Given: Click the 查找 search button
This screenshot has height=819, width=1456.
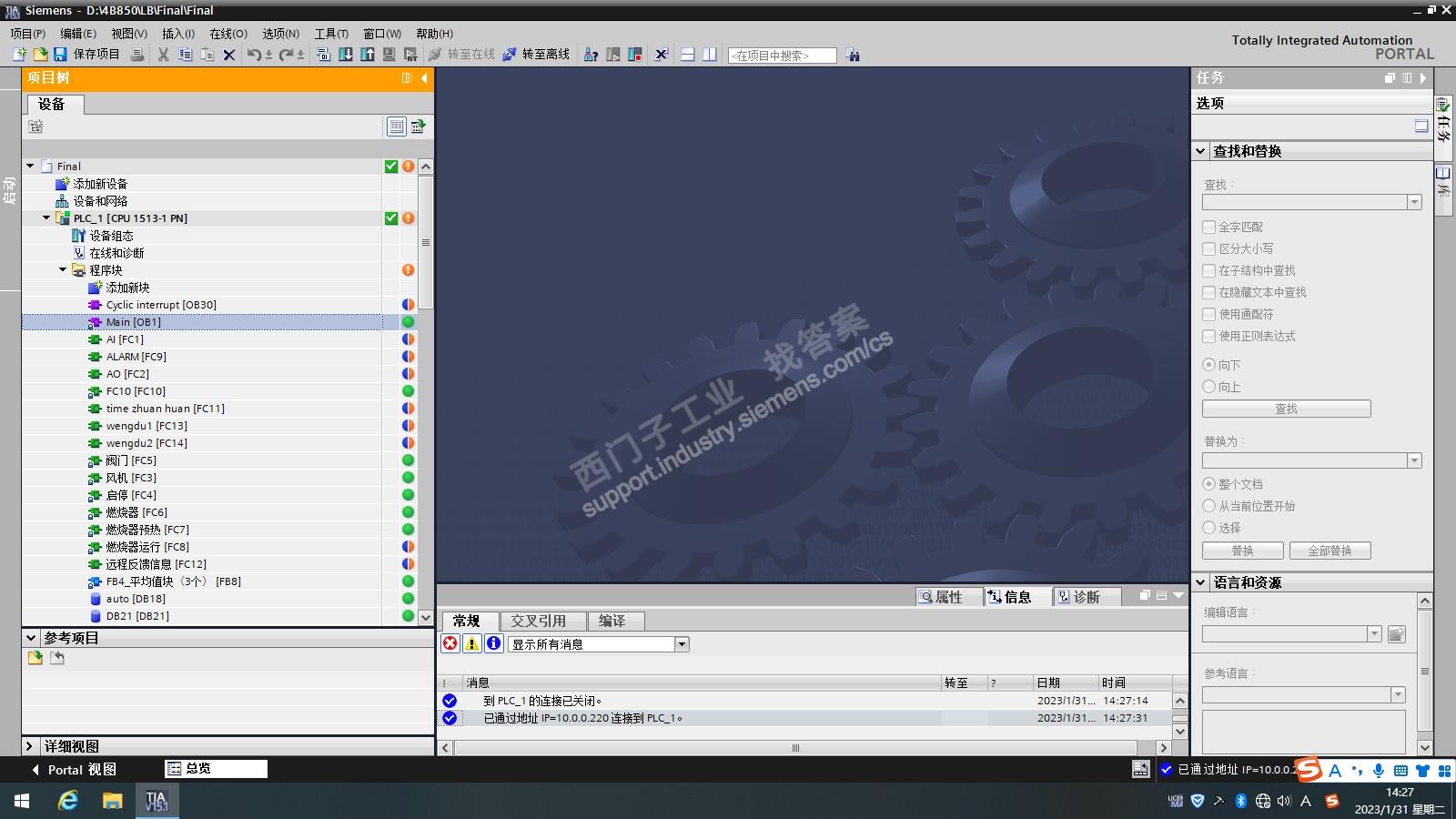Looking at the screenshot, I should pos(1287,409).
